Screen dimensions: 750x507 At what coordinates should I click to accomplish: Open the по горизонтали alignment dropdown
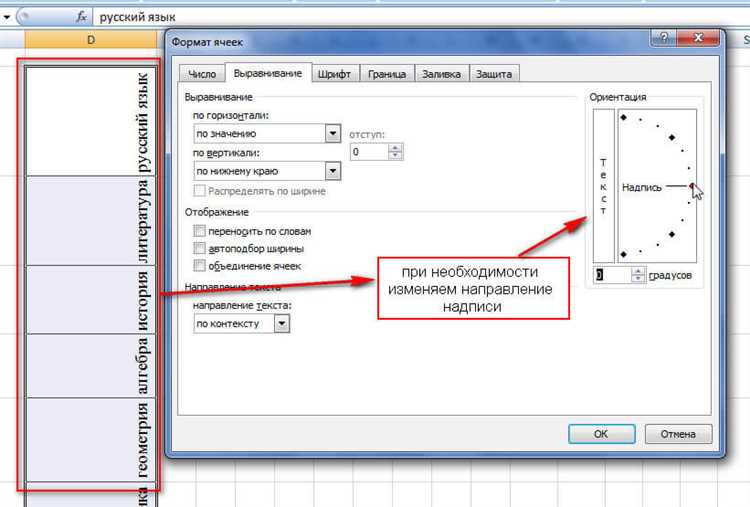pos(333,133)
